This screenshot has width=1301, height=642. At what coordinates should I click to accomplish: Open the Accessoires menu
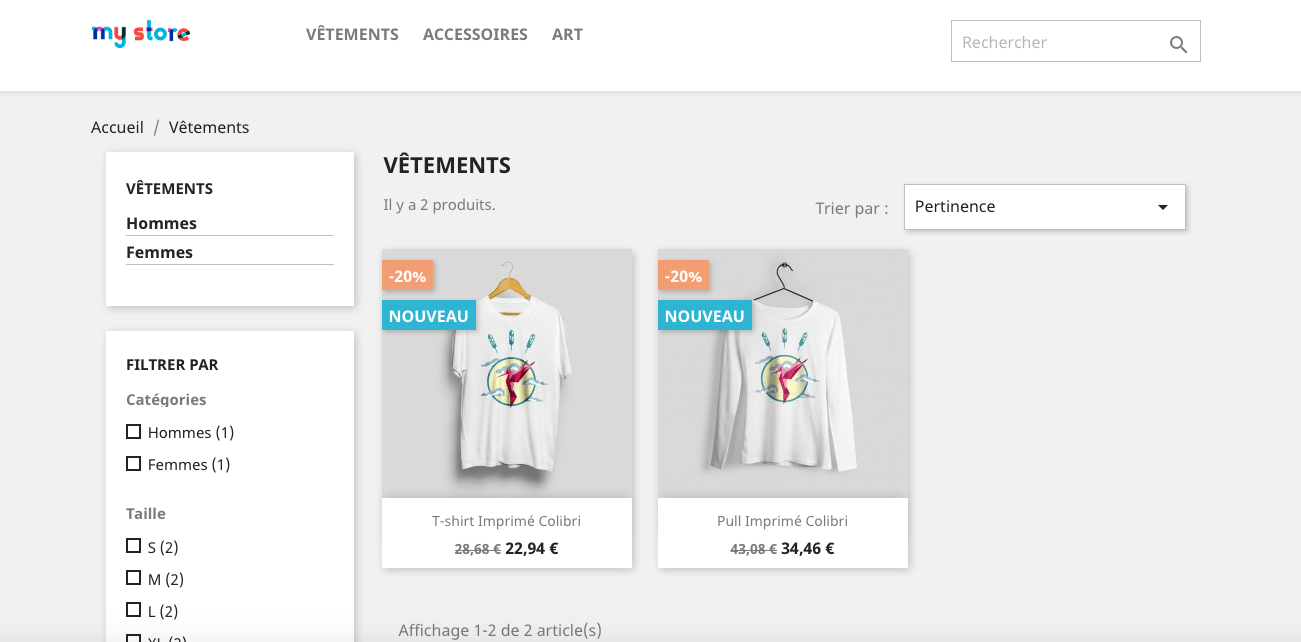click(475, 34)
